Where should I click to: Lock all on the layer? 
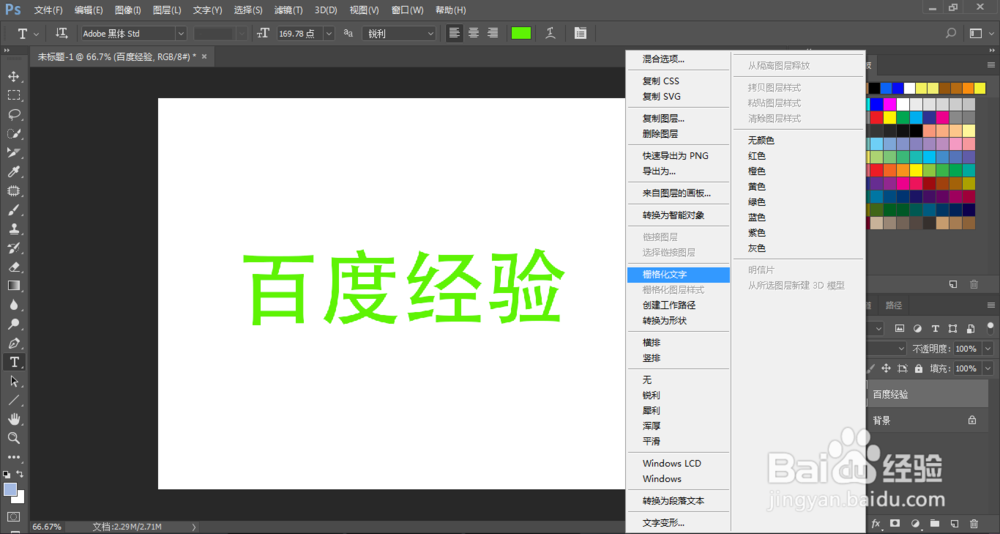point(918,369)
